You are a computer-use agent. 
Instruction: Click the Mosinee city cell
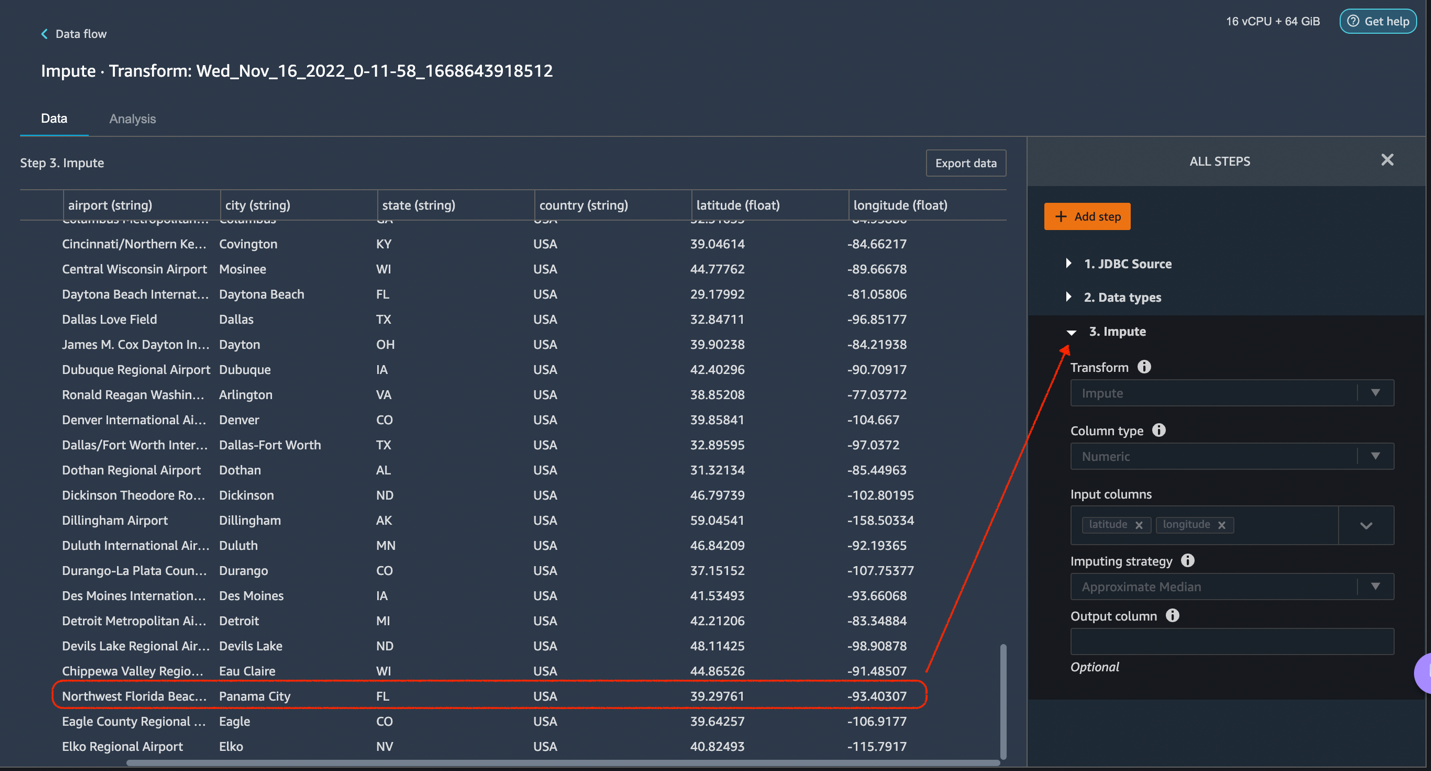point(243,269)
